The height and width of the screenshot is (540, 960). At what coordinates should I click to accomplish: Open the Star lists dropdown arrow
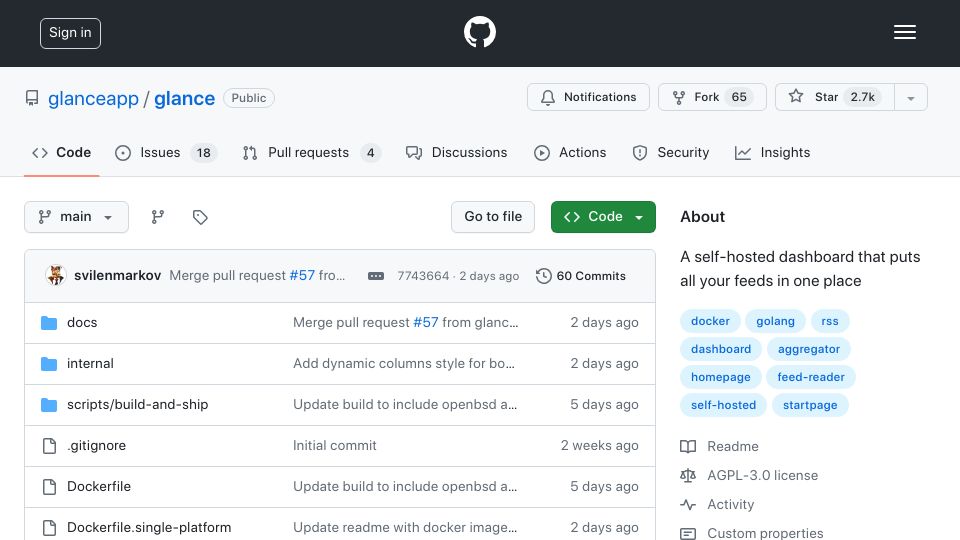910,97
